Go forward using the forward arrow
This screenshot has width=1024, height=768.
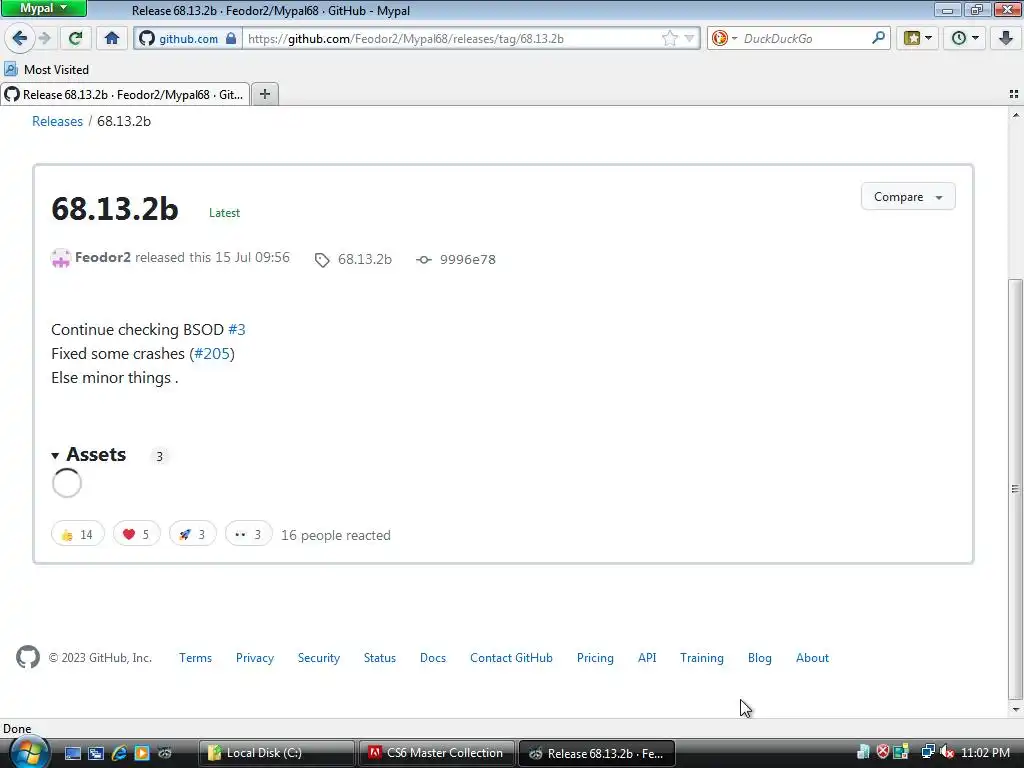coord(44,39)
